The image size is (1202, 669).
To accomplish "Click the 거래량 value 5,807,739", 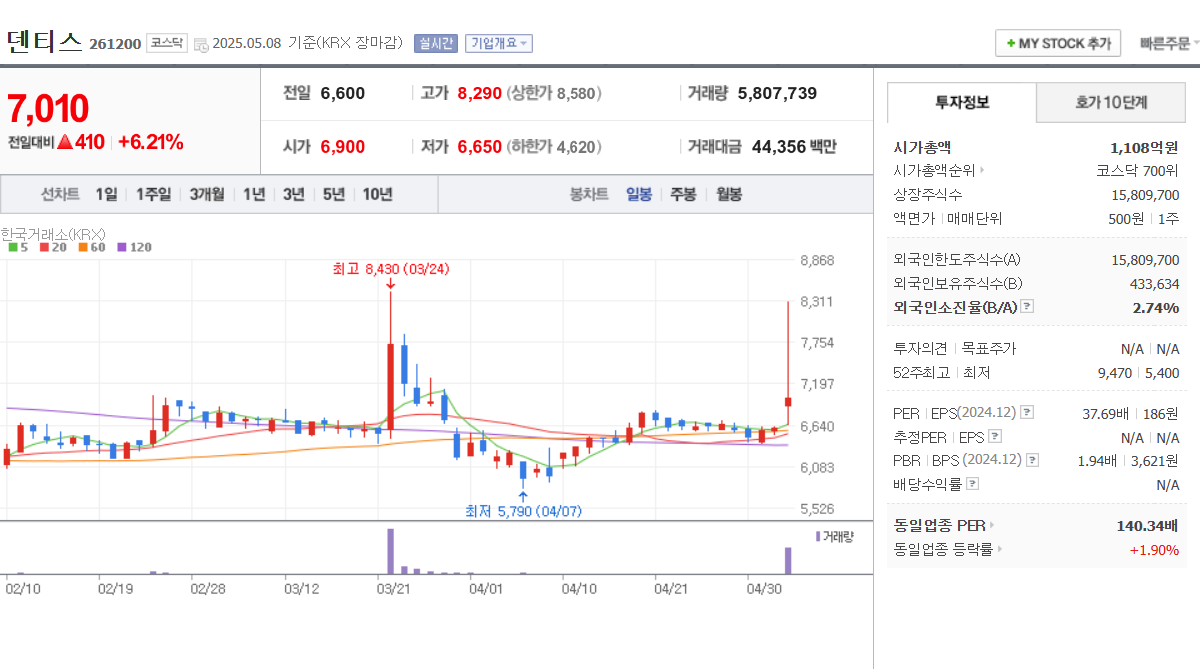I will coord(777,93).
